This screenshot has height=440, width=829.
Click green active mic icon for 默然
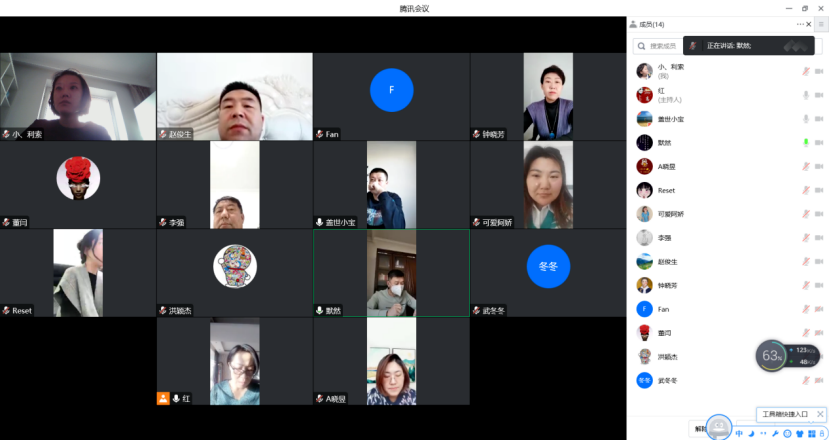coord(805,142)
